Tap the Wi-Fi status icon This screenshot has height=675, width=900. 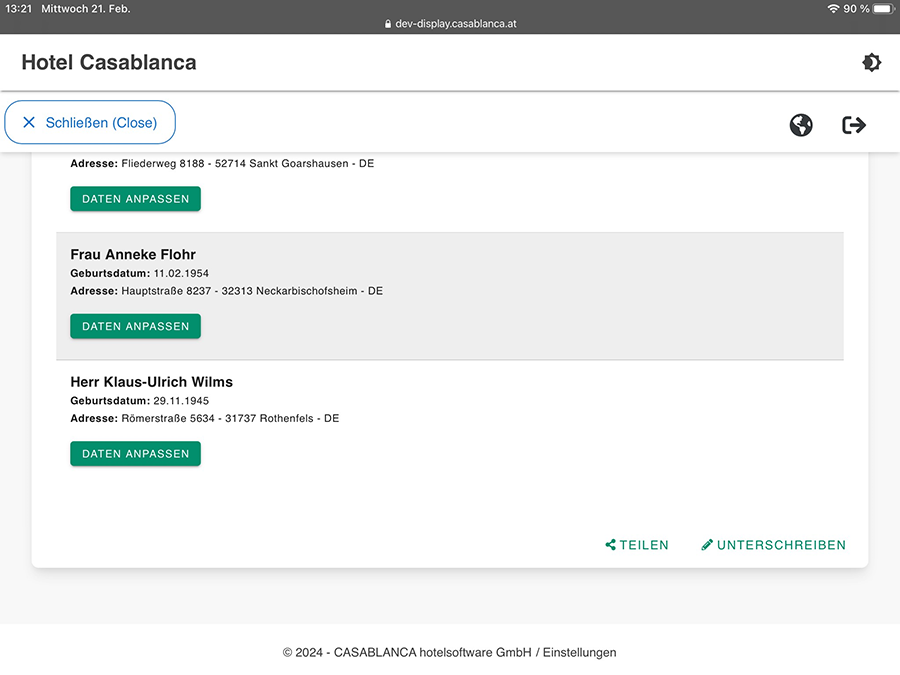click(x=832, y=9)
